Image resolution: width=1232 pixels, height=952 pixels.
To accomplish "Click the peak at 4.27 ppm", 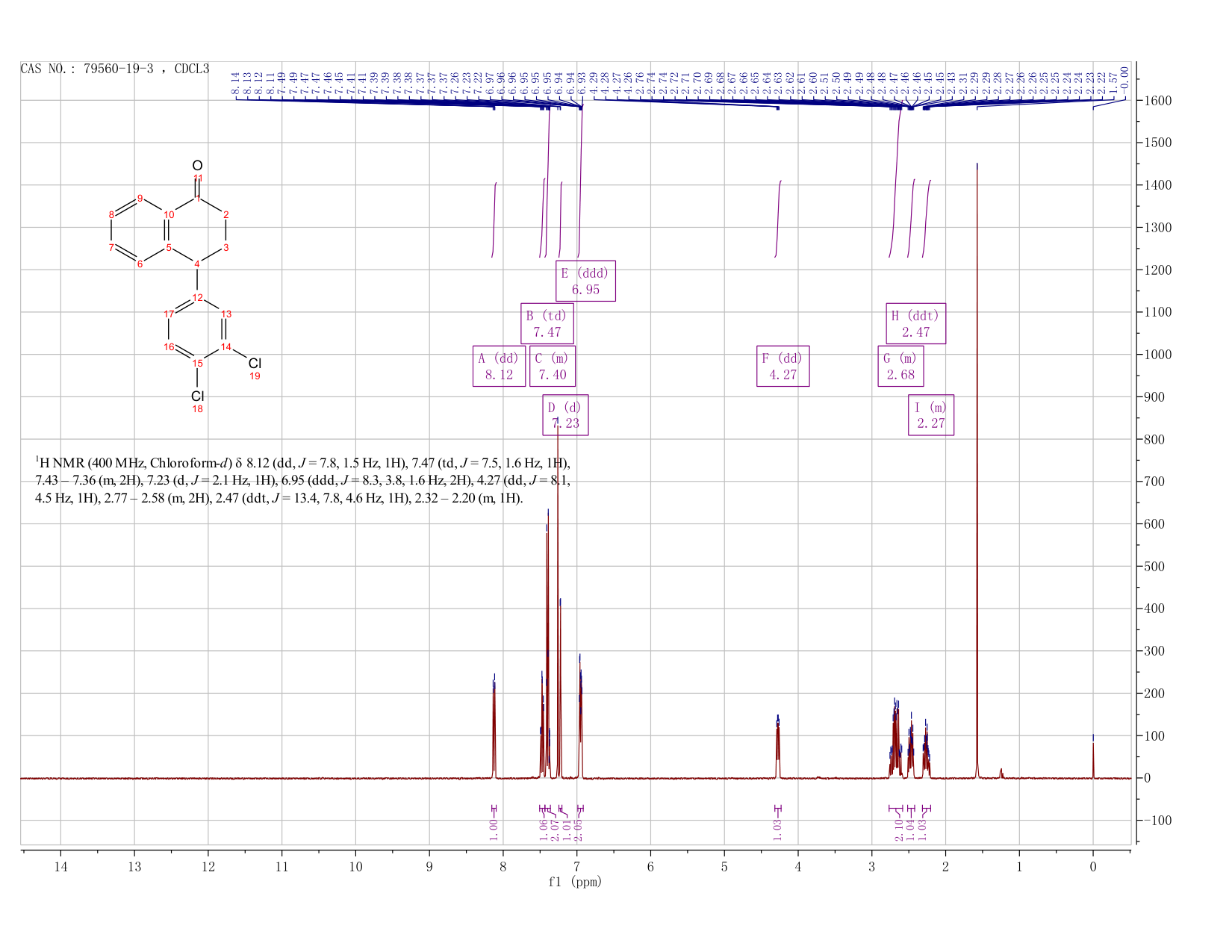I will [x=777, y=747].
